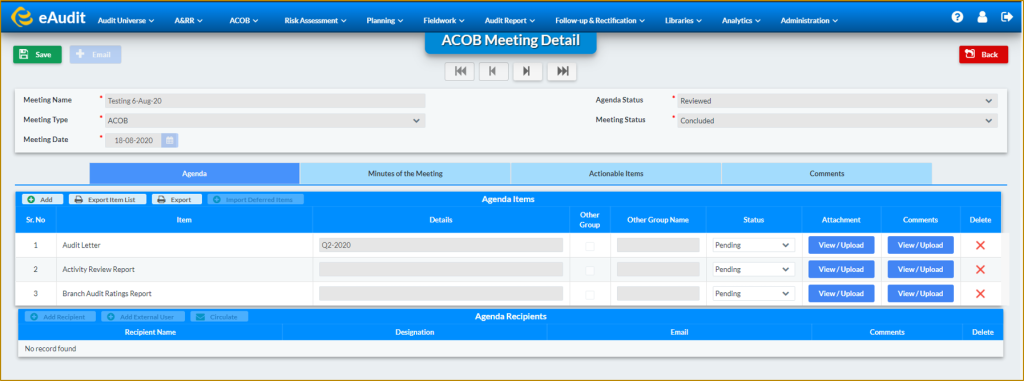The image size is (1024, 381).
Task: Open Comments View / Upload for Audit Letter
Action: pyautogui.click(x=920, y=245)
